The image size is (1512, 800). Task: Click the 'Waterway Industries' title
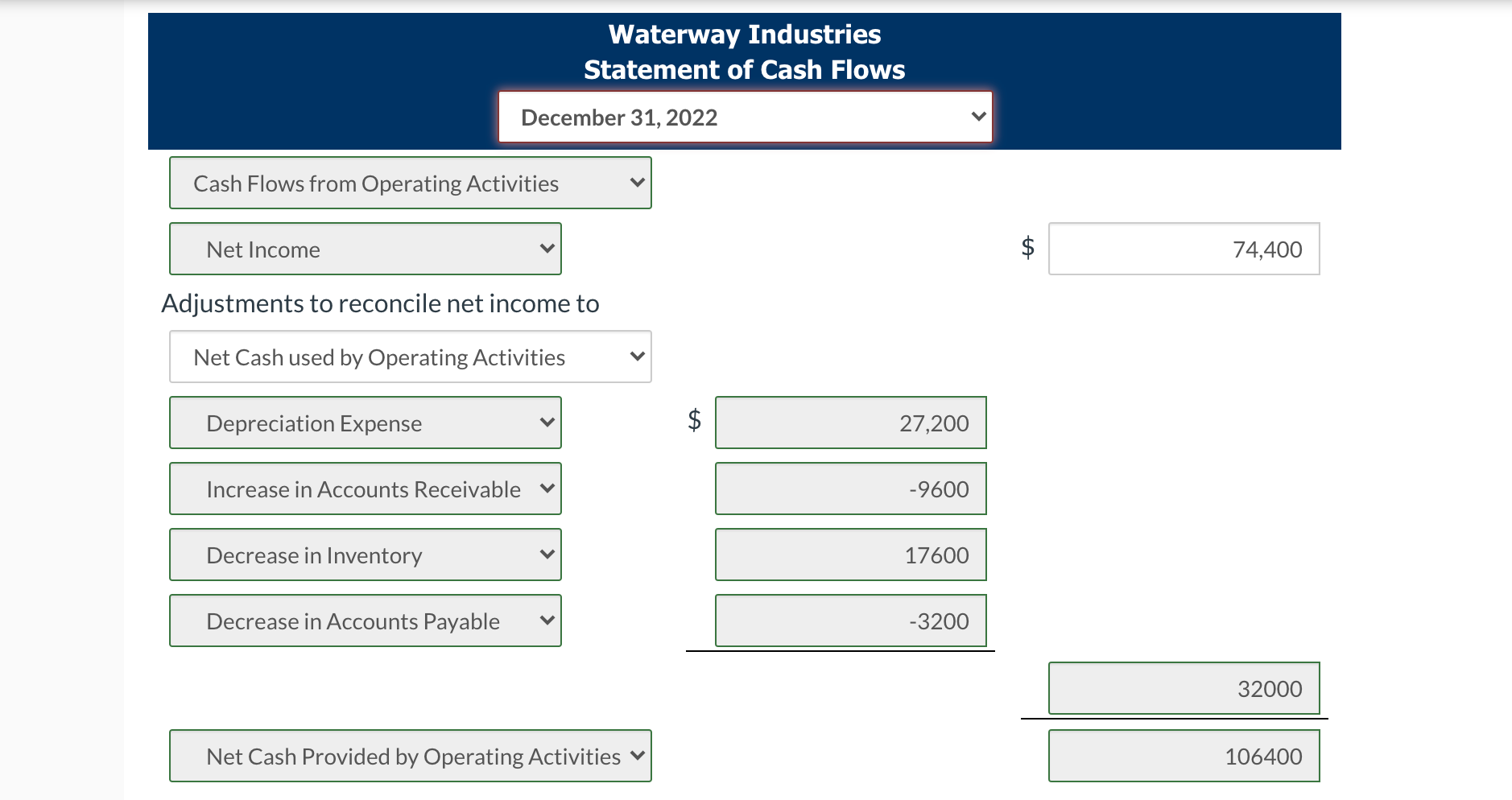pyautogui.click(x=745, y=35)
